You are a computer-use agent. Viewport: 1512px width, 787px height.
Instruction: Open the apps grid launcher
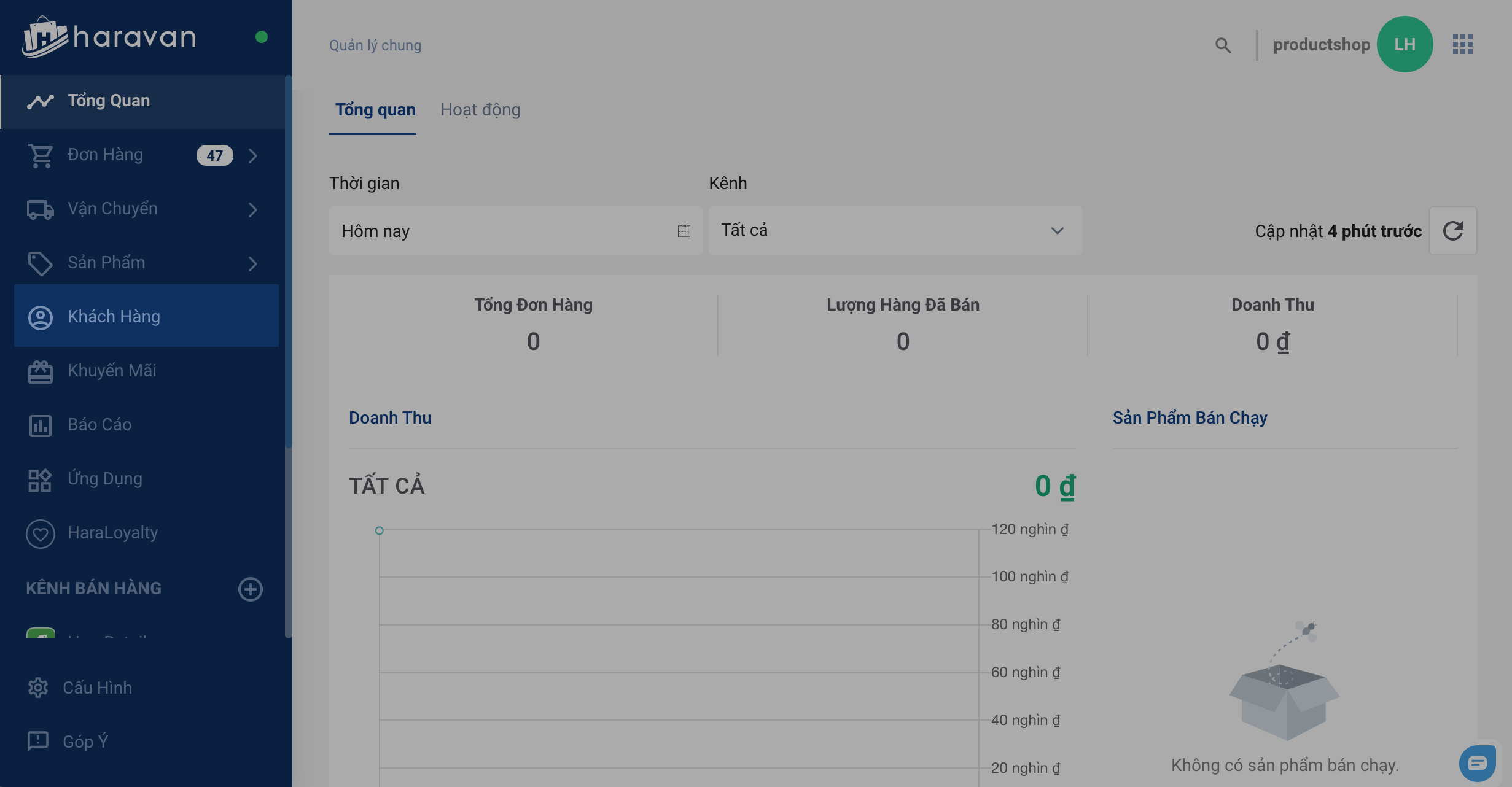point(1462,44)
